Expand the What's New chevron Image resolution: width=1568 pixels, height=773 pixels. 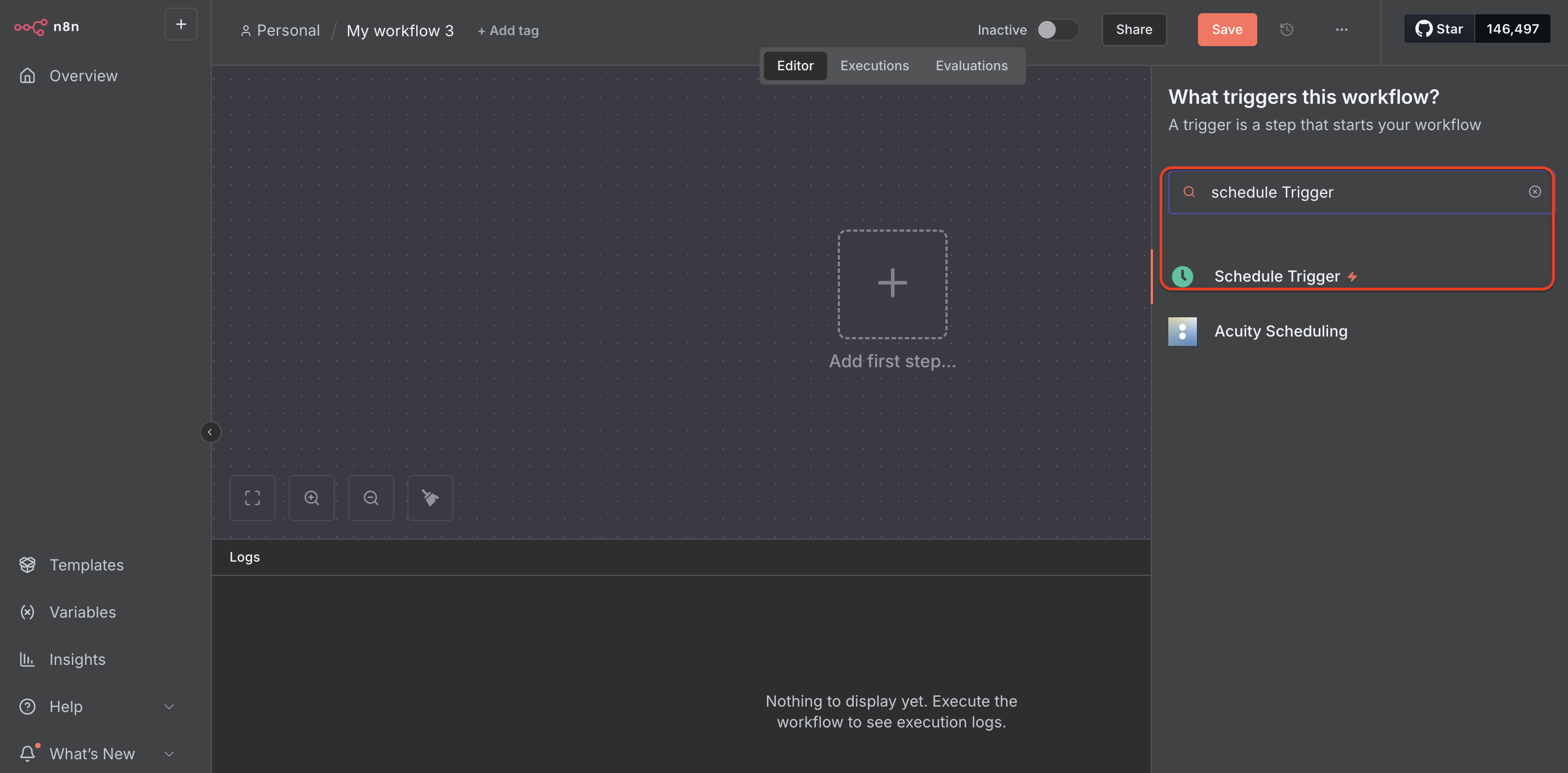pyautogui.click(x=169, y=754)
